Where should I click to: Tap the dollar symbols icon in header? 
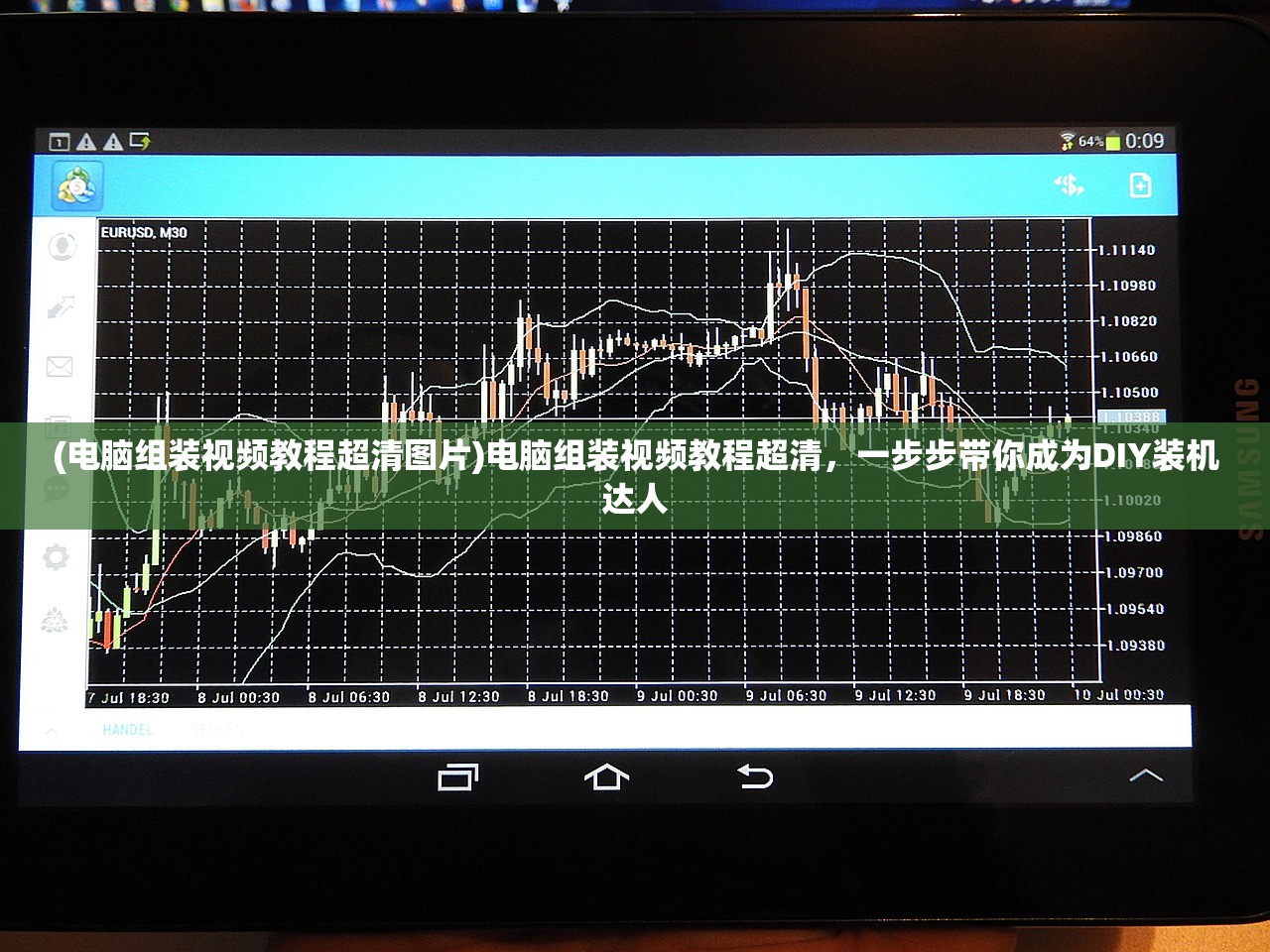[x=1069, y=185]
